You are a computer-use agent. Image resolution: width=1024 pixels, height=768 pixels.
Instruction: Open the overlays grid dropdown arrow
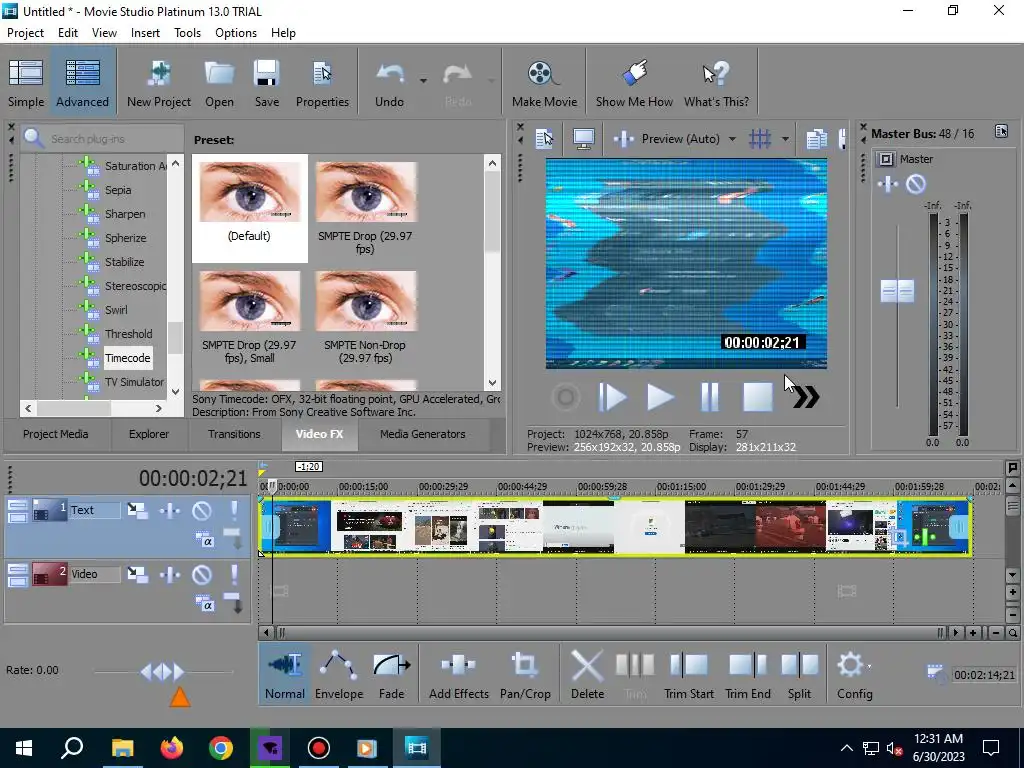[785, 139]
